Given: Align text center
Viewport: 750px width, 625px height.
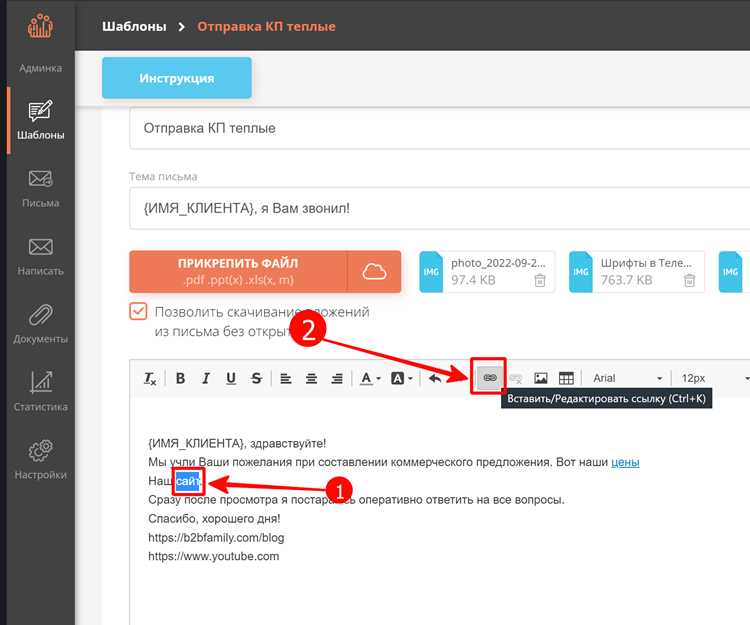Looking at the screenshot, I should pos(311,379).
